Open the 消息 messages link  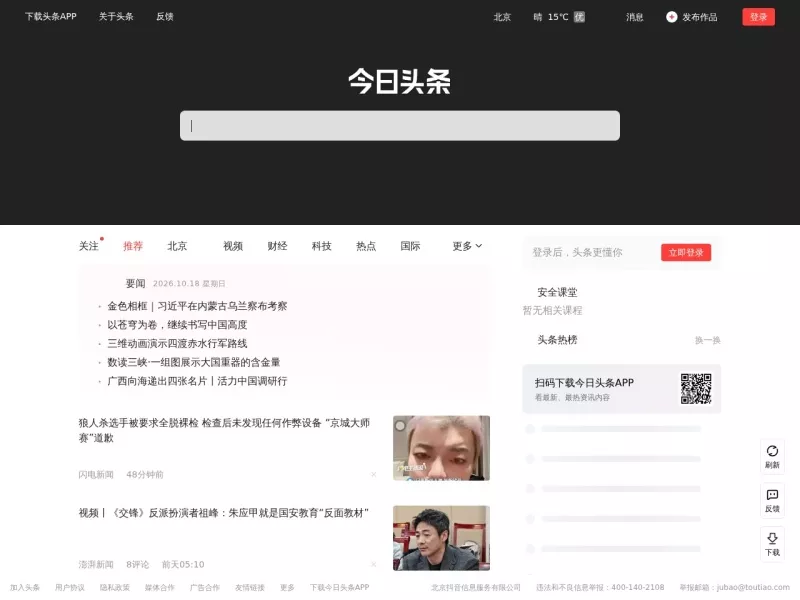[635, 17]
